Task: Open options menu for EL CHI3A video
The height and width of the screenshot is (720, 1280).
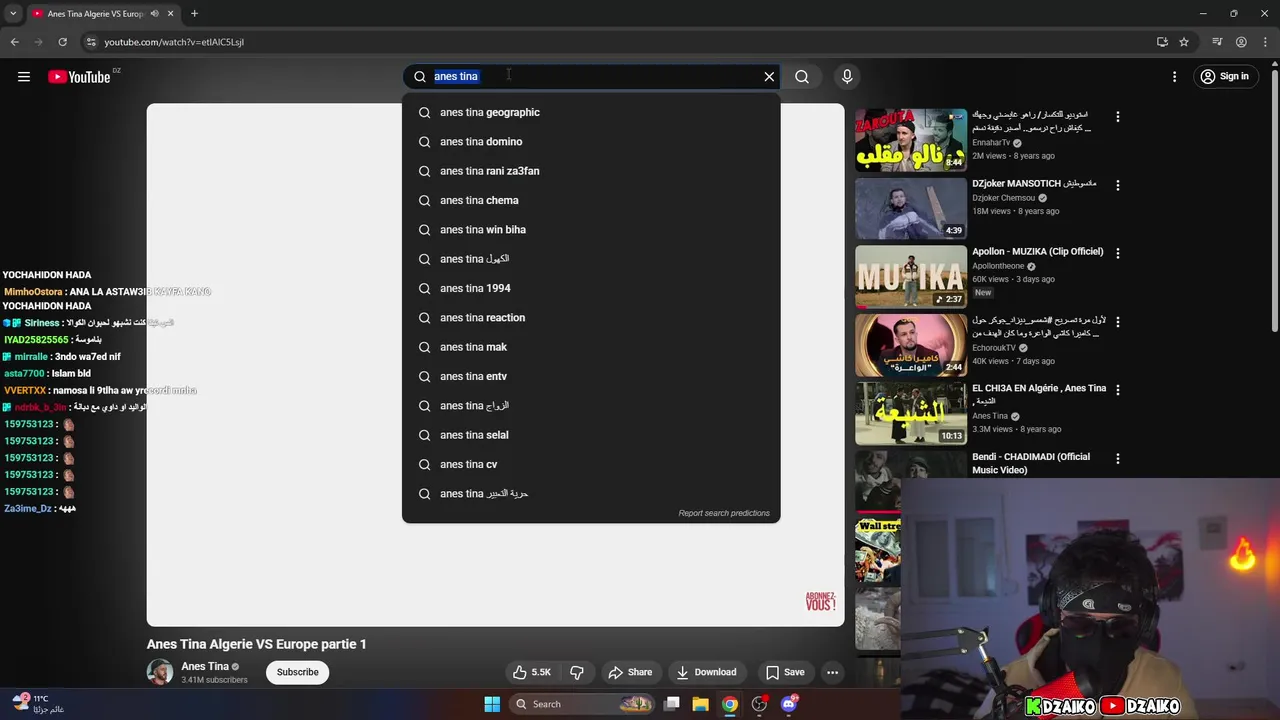Action: click(x=1118, y=390)
